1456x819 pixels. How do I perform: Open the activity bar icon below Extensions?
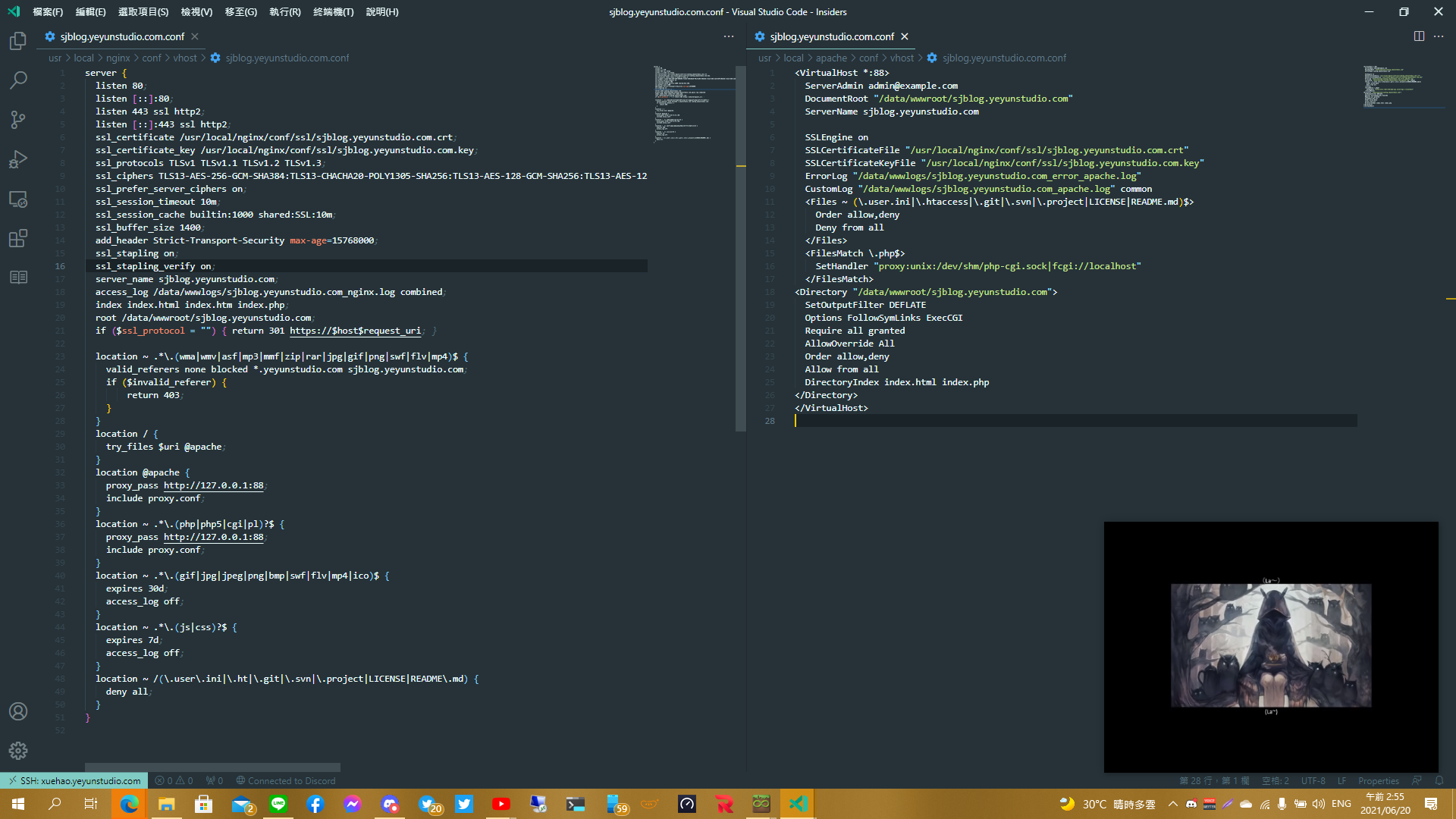pos(18,278)
